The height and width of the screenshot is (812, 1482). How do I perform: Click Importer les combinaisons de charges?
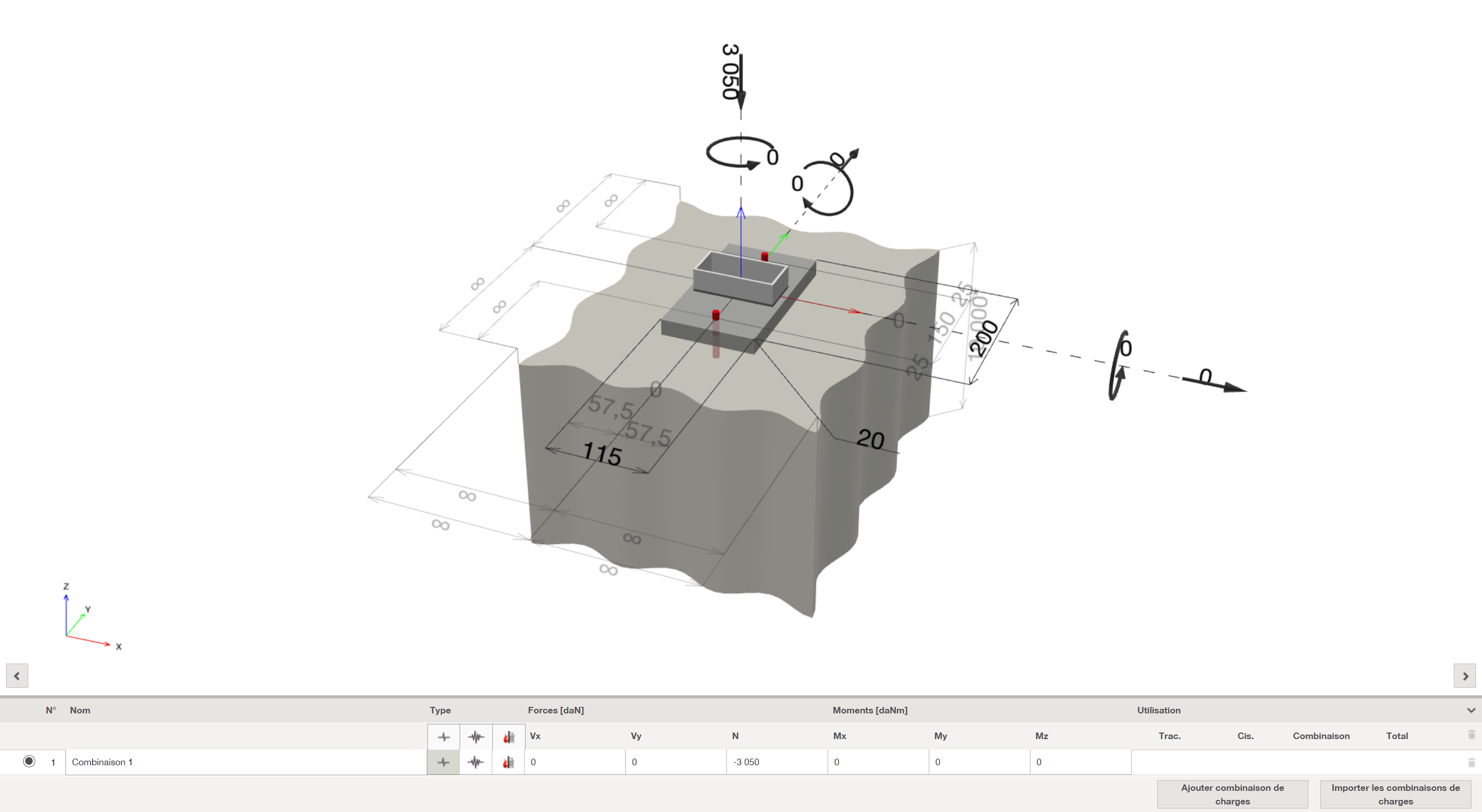click(x=1395, y=795)
